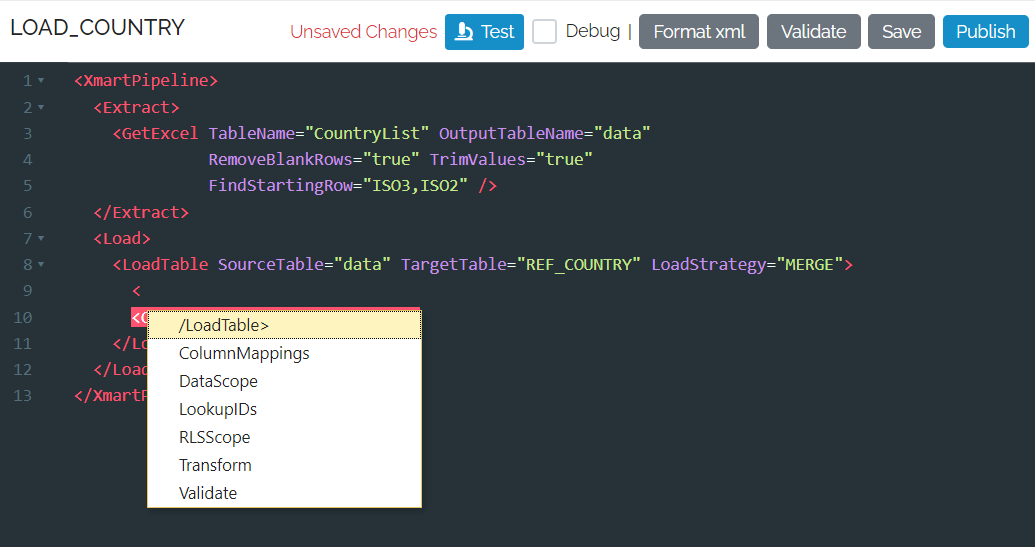Click the microscope icon on Test button
This screenshot has width=1035, height=547.
[x=464, y=32]
